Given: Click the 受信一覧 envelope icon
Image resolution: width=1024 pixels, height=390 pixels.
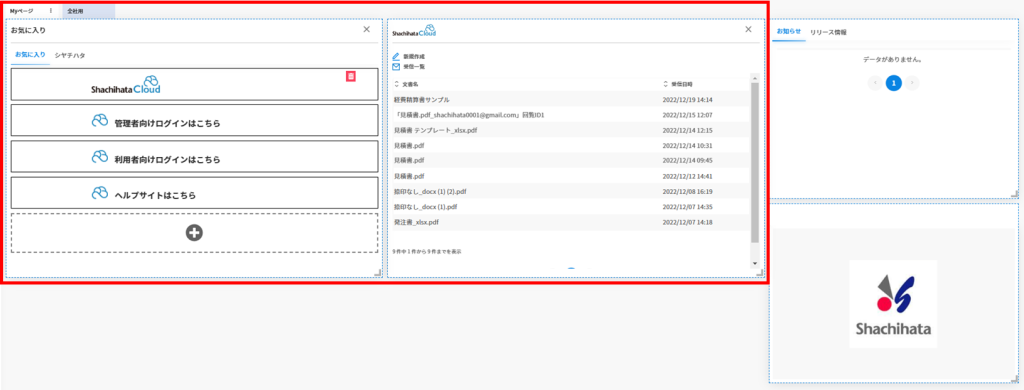Looking at the screenshot, I should 396,67.
